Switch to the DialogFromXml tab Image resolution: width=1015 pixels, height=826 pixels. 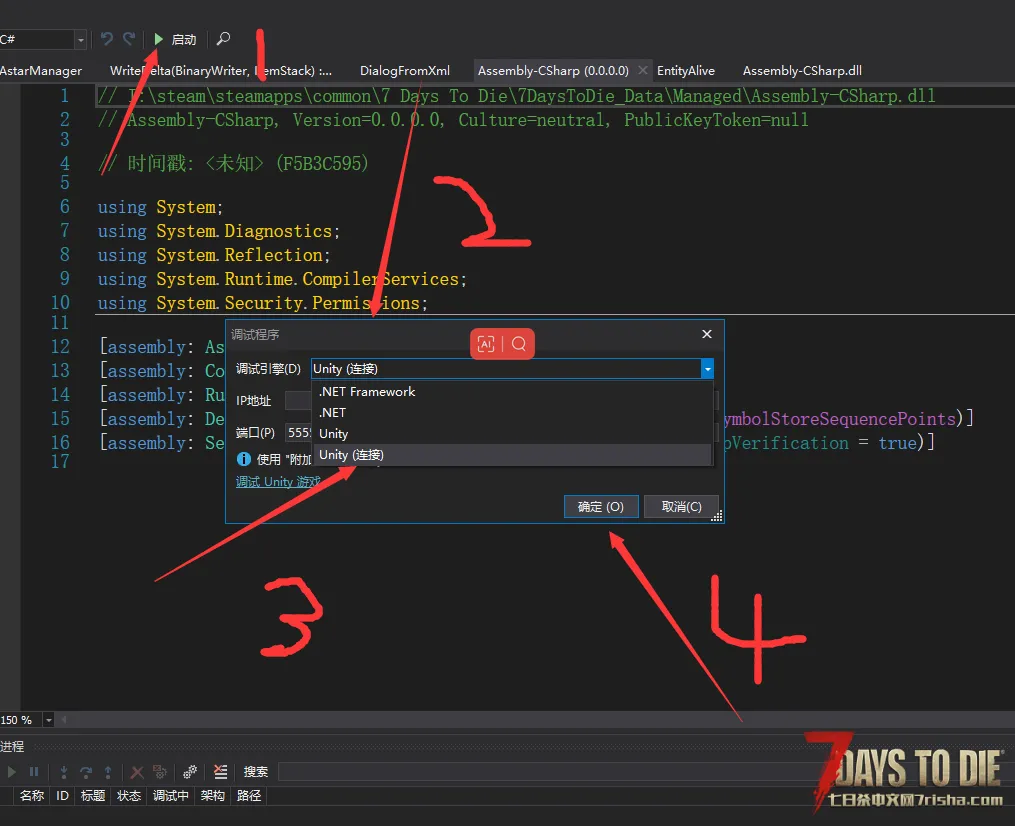pos(405,71)
